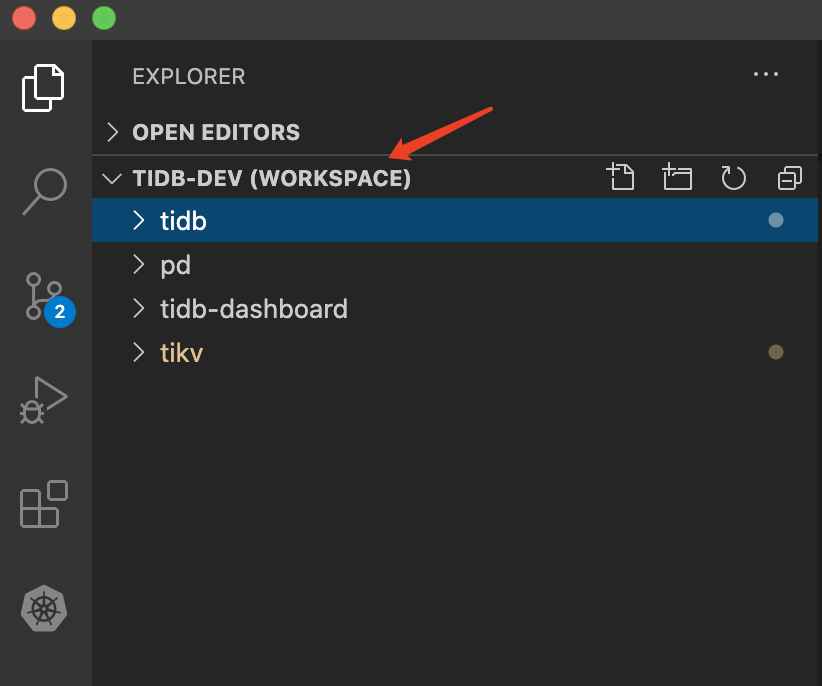Screen dimensions: 822x686
Task: Open the Run and Debug view
Action: (44, 399)
